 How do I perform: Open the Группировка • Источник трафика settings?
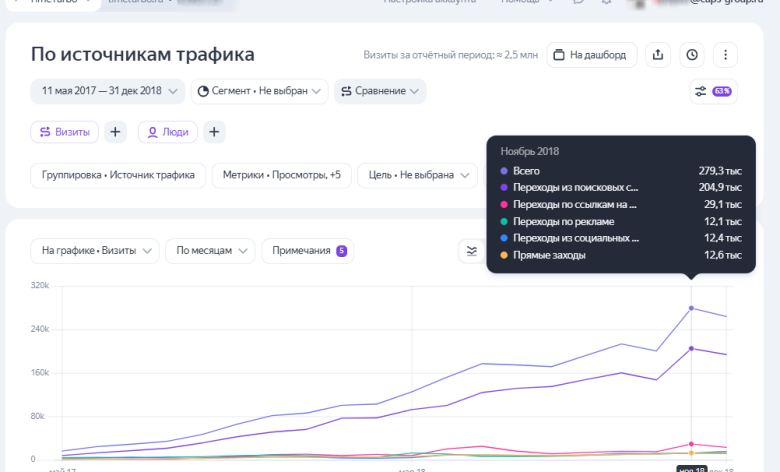118,175
